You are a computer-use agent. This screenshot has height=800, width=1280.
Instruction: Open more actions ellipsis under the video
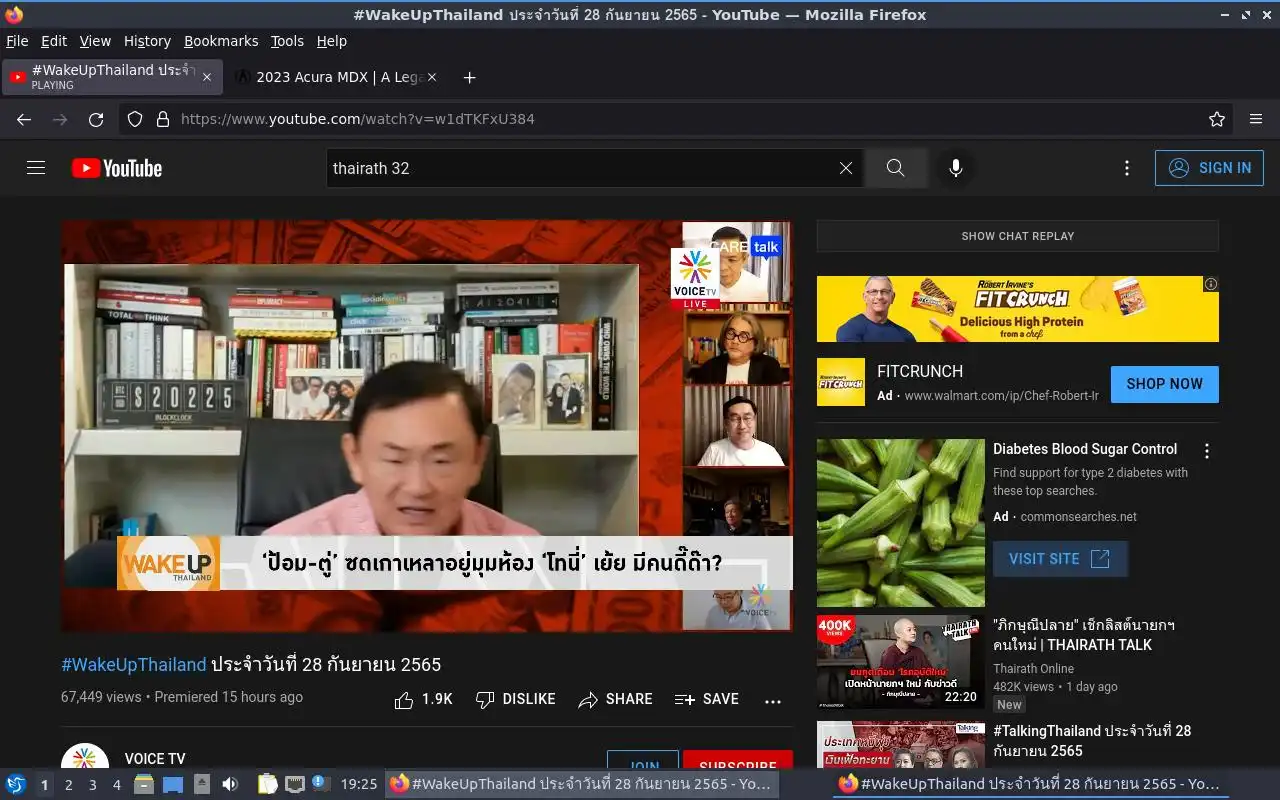coord(773,700)
